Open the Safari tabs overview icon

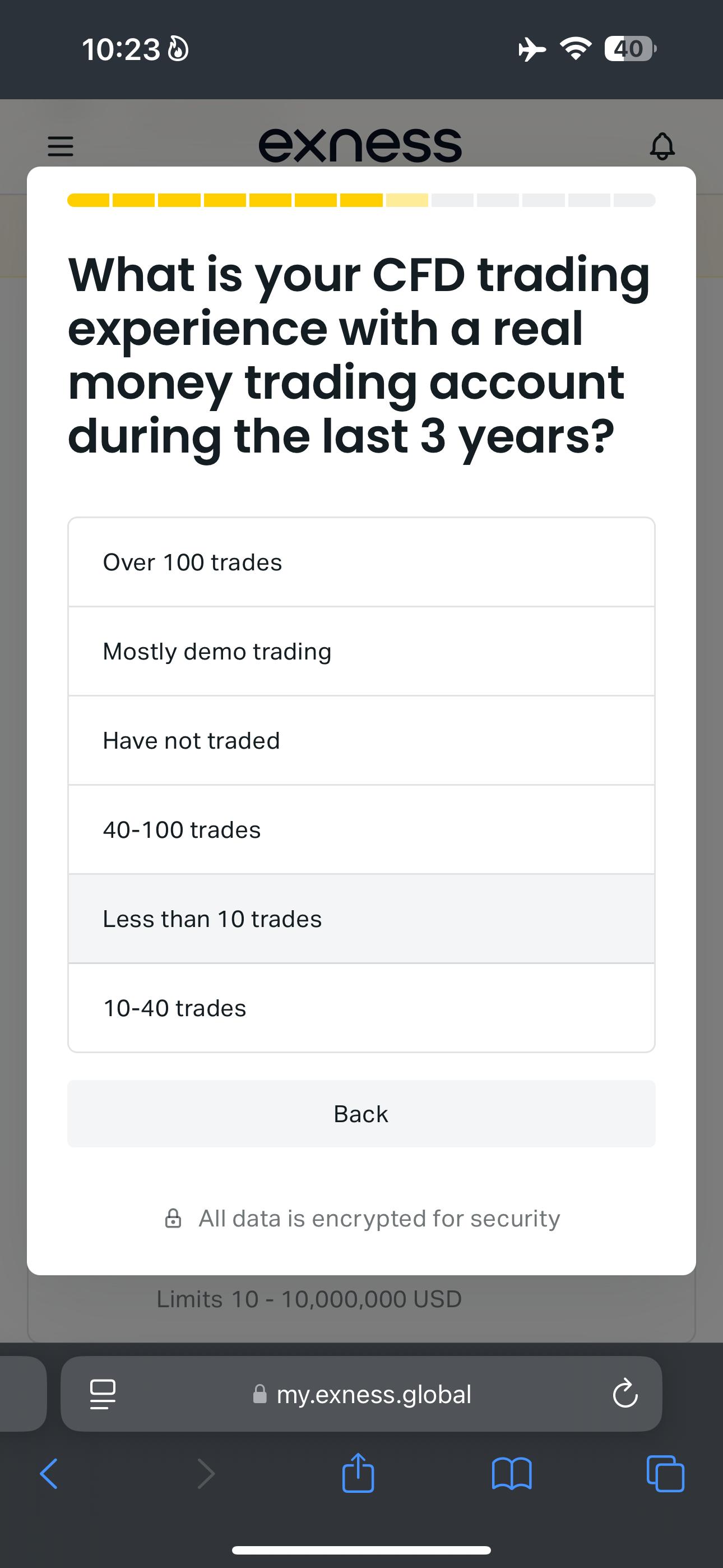[x=665, y=1474]
